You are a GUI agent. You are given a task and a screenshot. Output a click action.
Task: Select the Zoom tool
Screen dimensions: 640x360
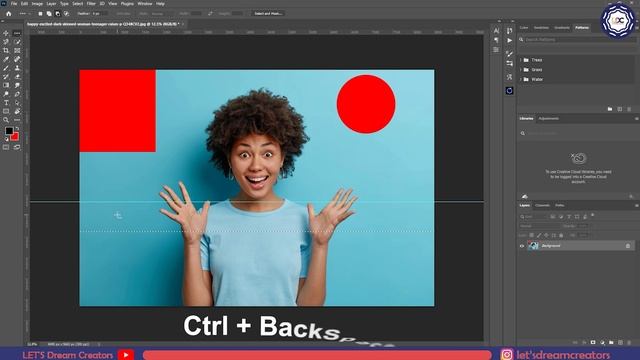click(x=6, y=120)
